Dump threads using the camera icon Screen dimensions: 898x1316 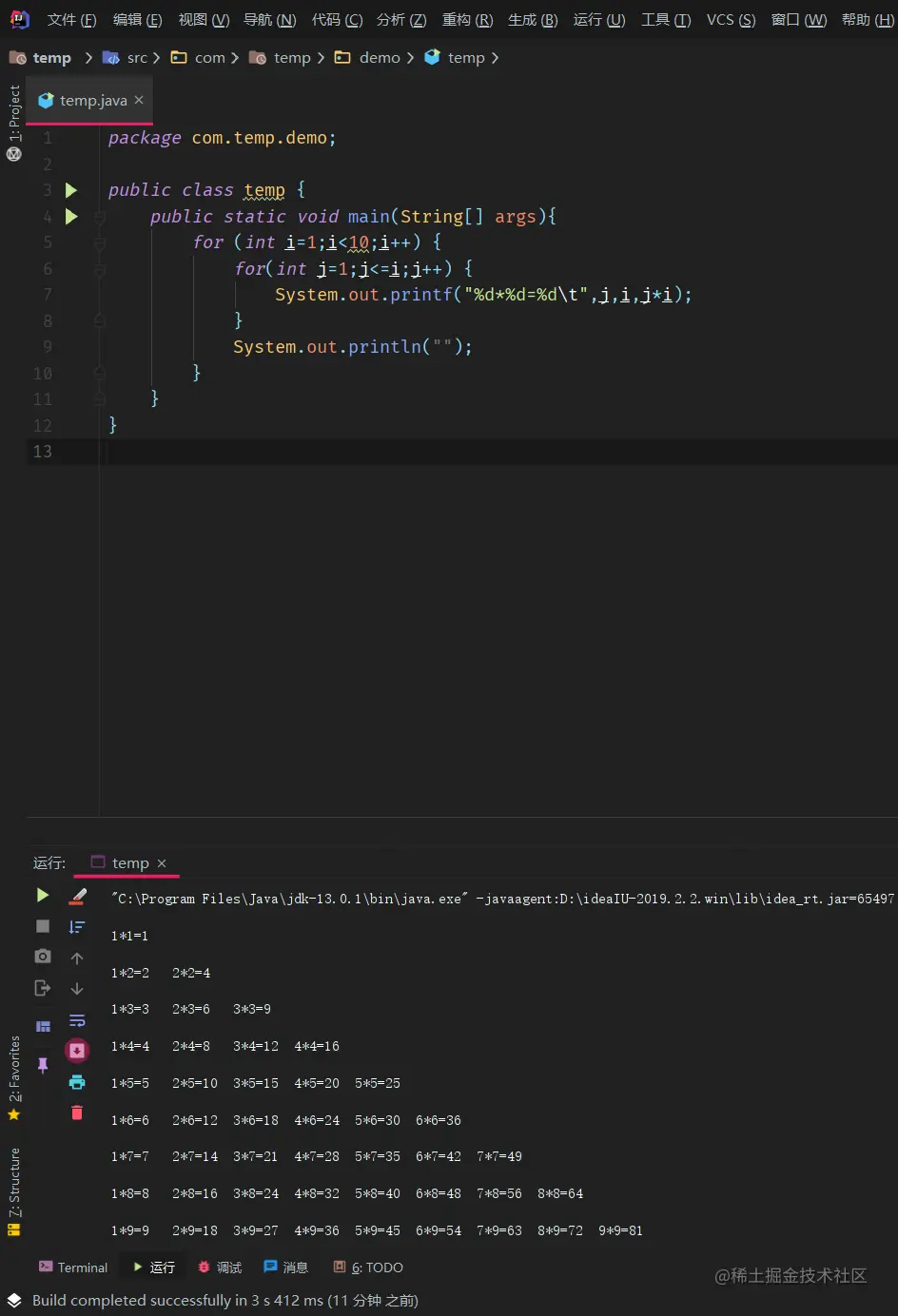(42, 956)
